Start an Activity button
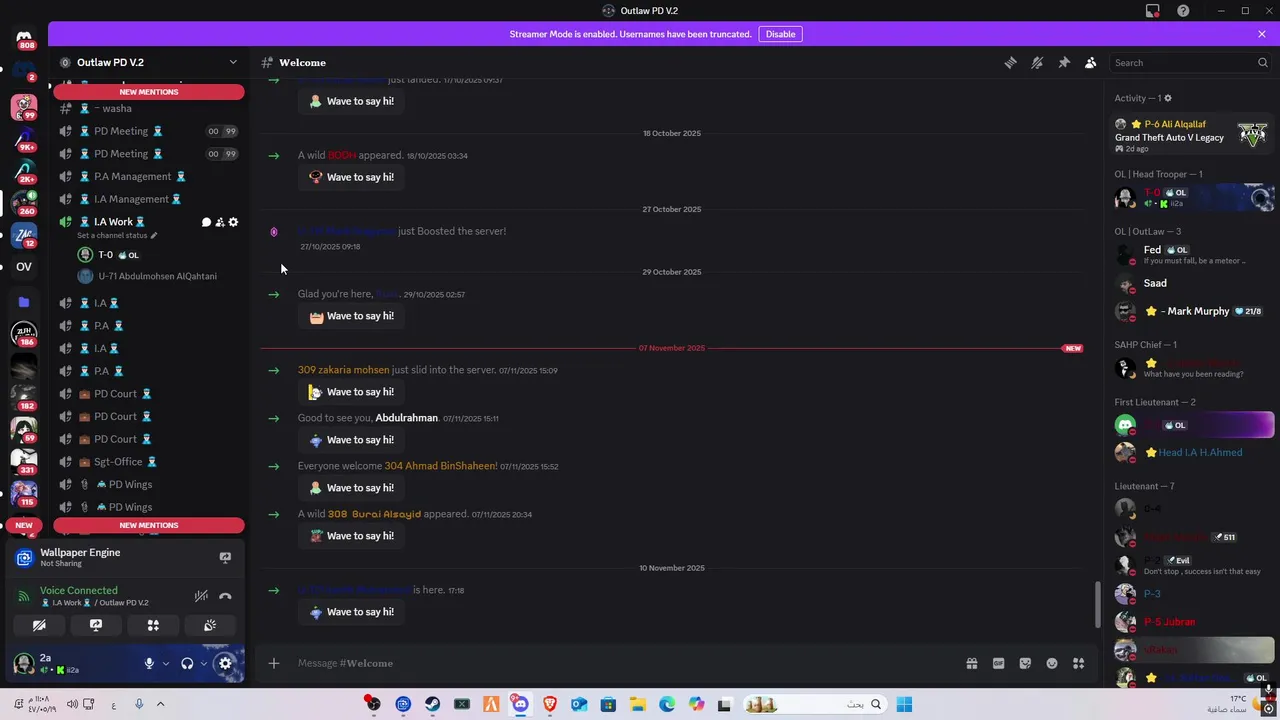Screen dimensions: 1280x720 coord(153,625)
